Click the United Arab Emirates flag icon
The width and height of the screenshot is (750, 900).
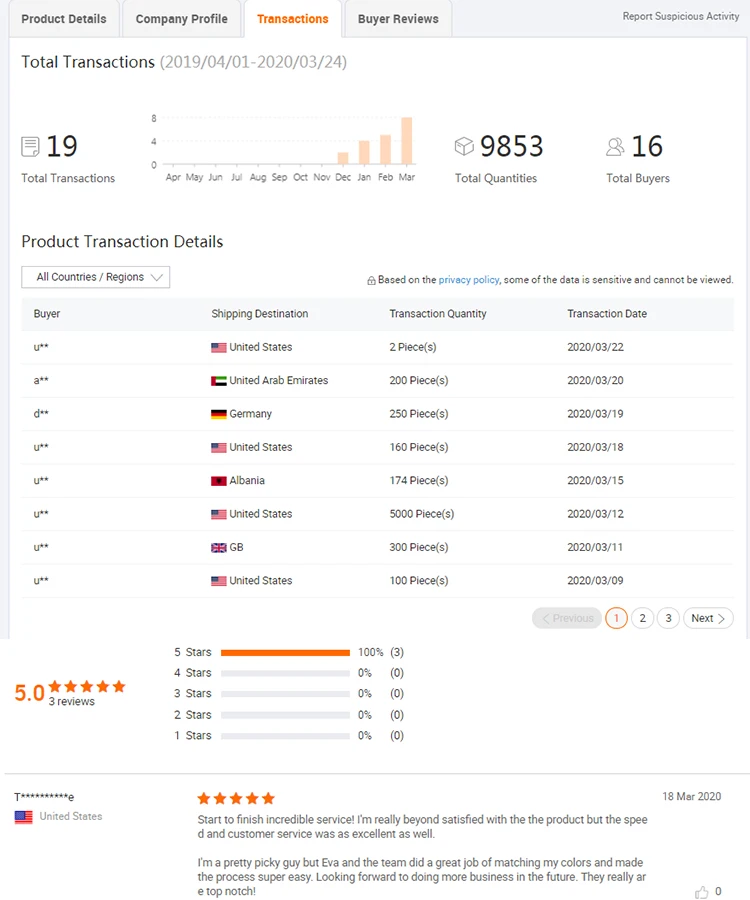(219, 381)
